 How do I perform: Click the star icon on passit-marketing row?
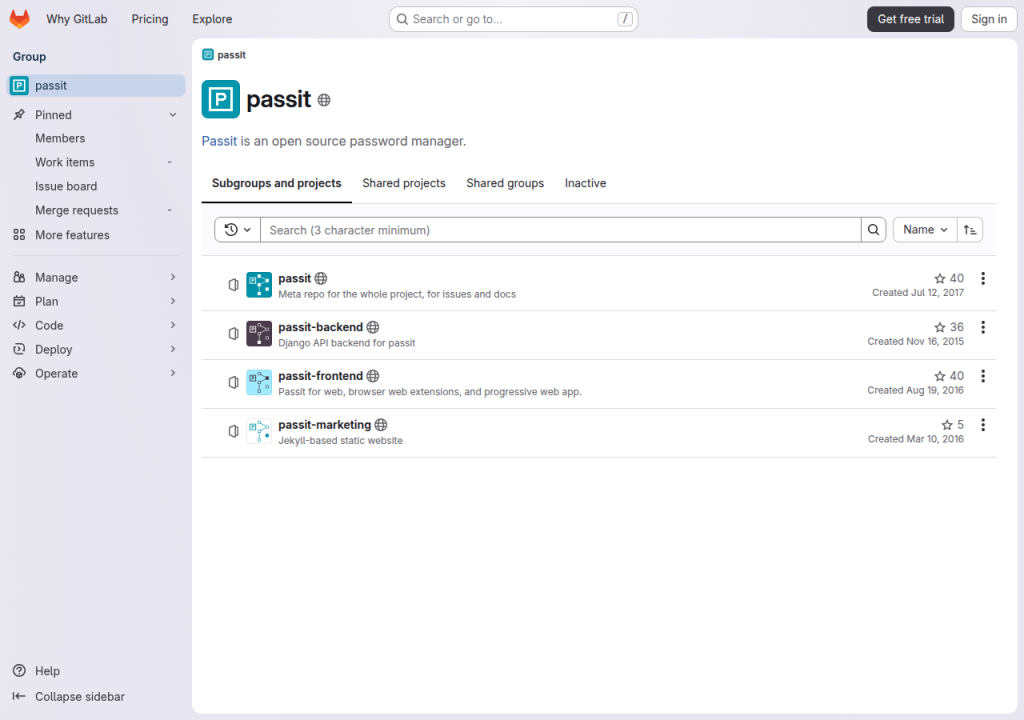(947, 425)
